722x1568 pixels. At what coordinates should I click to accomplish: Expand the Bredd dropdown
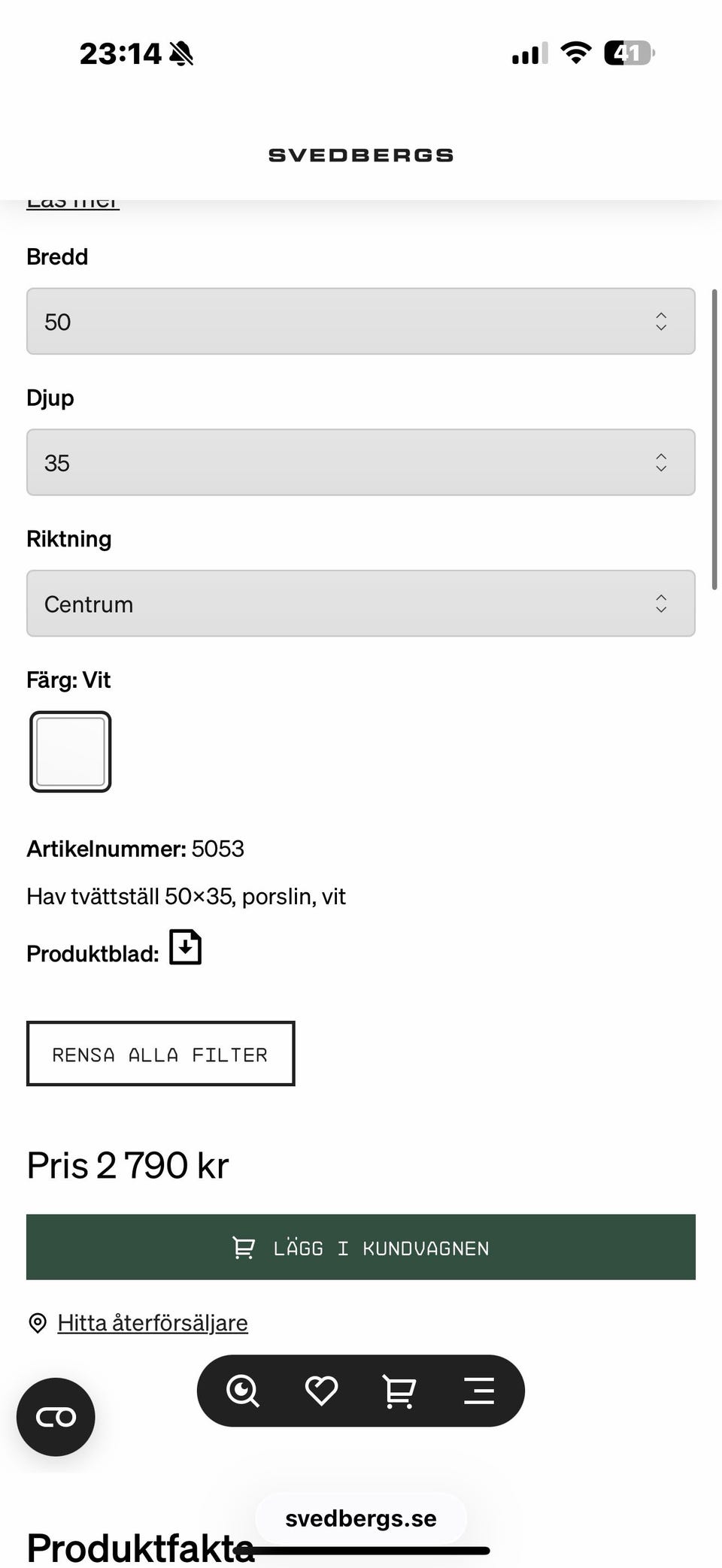pyautogui.click(x=361, y=321)
